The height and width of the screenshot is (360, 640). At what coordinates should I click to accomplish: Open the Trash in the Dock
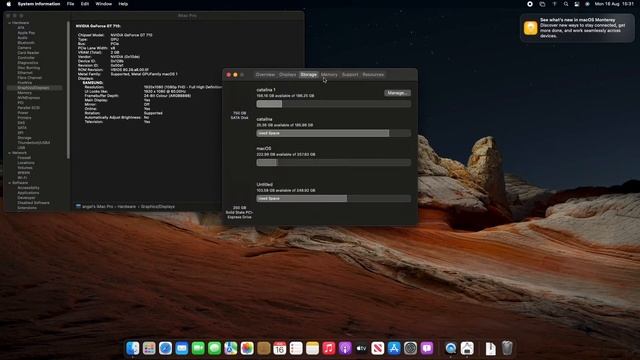[507, 348]
